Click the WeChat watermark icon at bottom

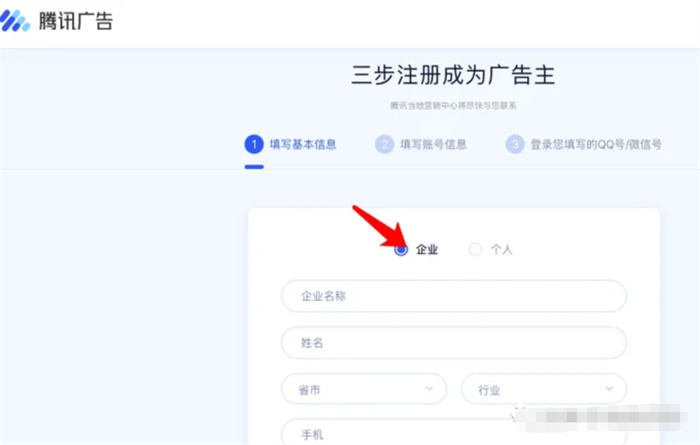click(x=520, y=411)
